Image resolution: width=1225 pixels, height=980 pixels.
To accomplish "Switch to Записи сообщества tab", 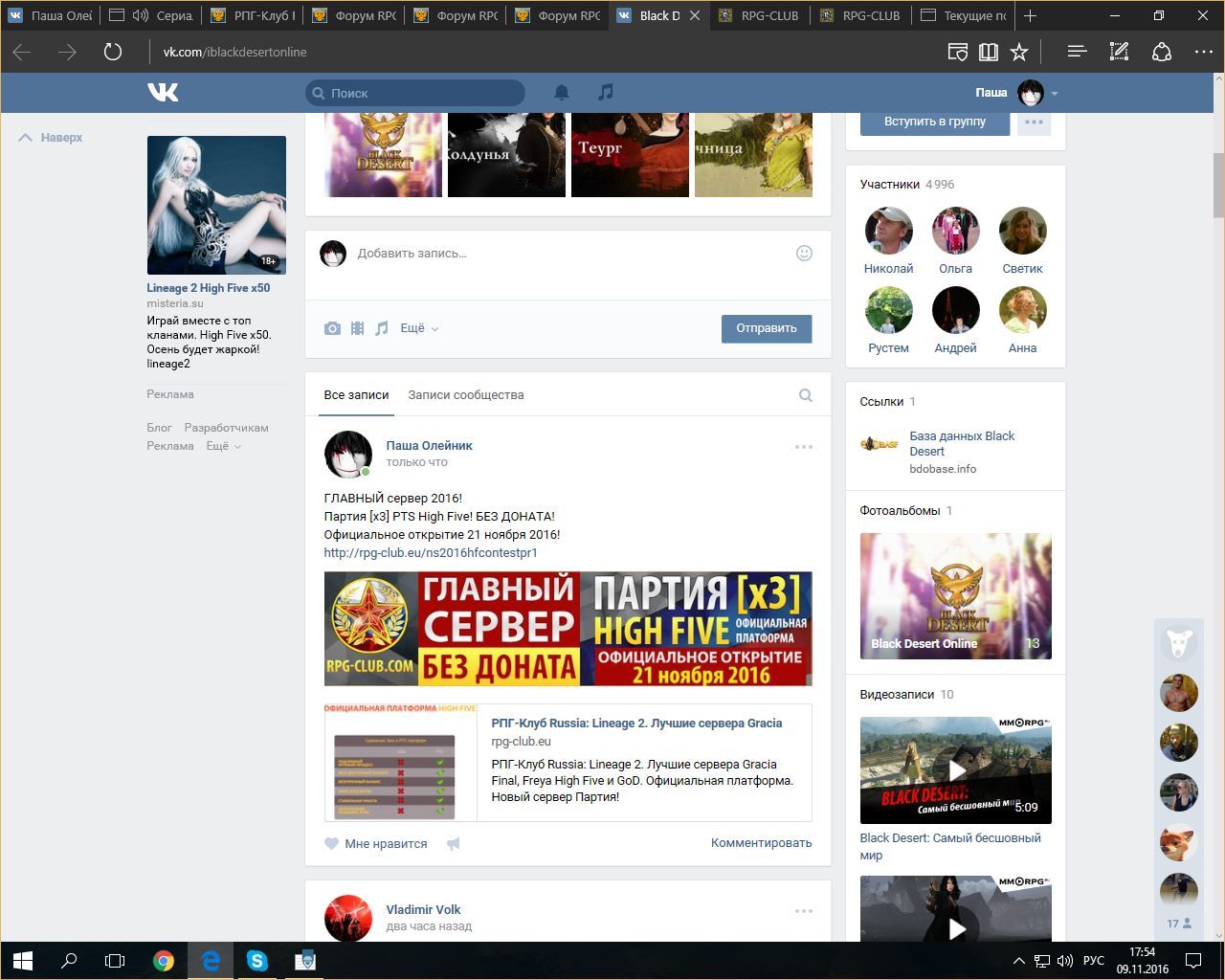I will [x=466, y=395].
